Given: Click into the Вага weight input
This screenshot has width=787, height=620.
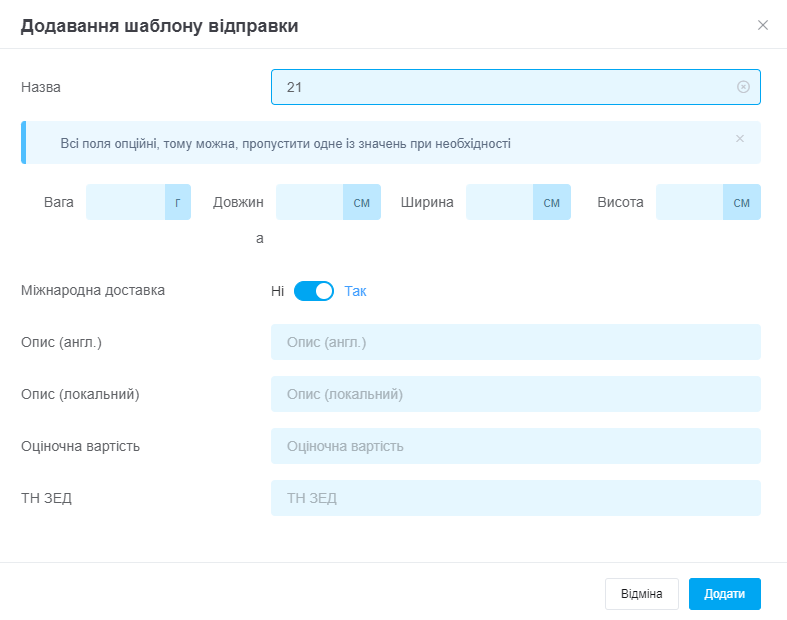Looking at the screenshot, I should pyautogui.click(x=126, y=202).
